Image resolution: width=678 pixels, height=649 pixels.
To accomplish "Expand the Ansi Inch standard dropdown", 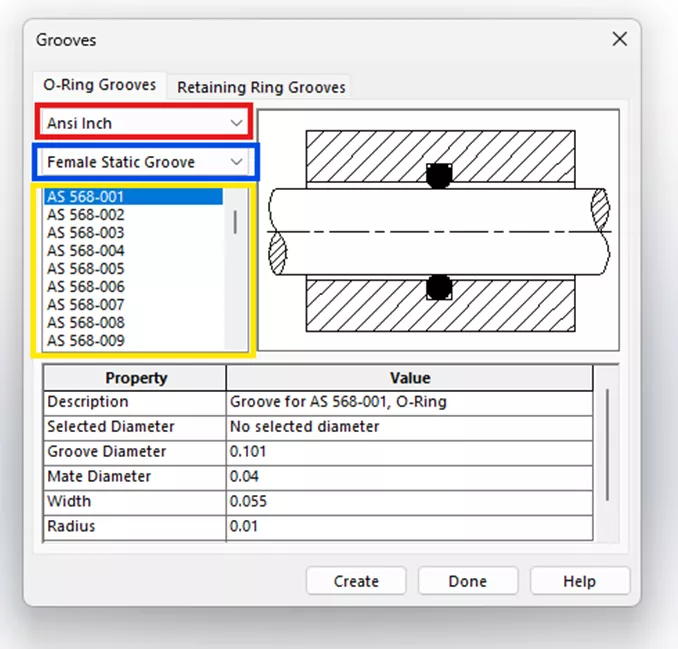I will (144, 123).
